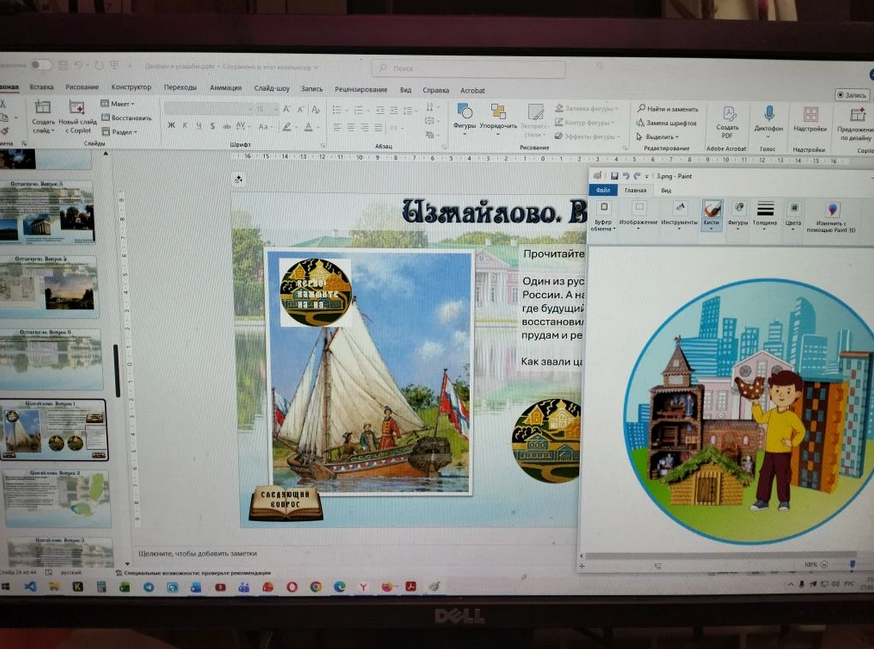The height and width of the screenshot is (649, 874).
Task: Expand the Layout (Макет) dropdown
Action: (x=120, y=103)
